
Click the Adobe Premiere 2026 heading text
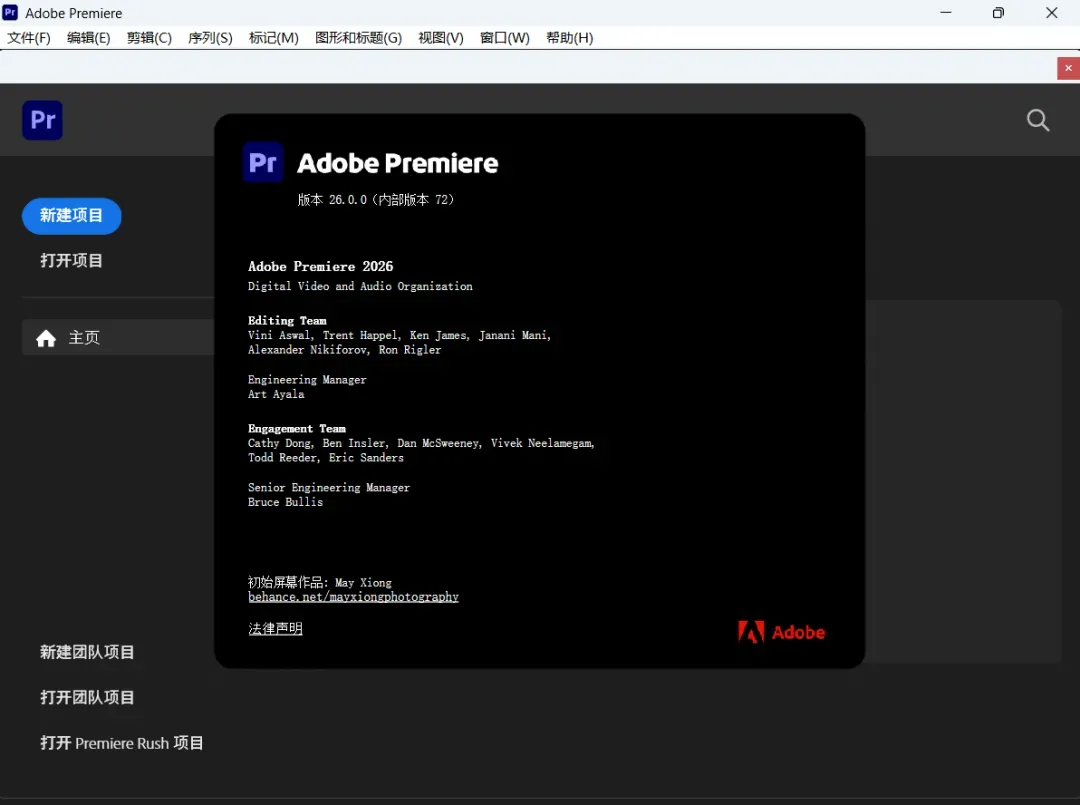tap(321, 266)
